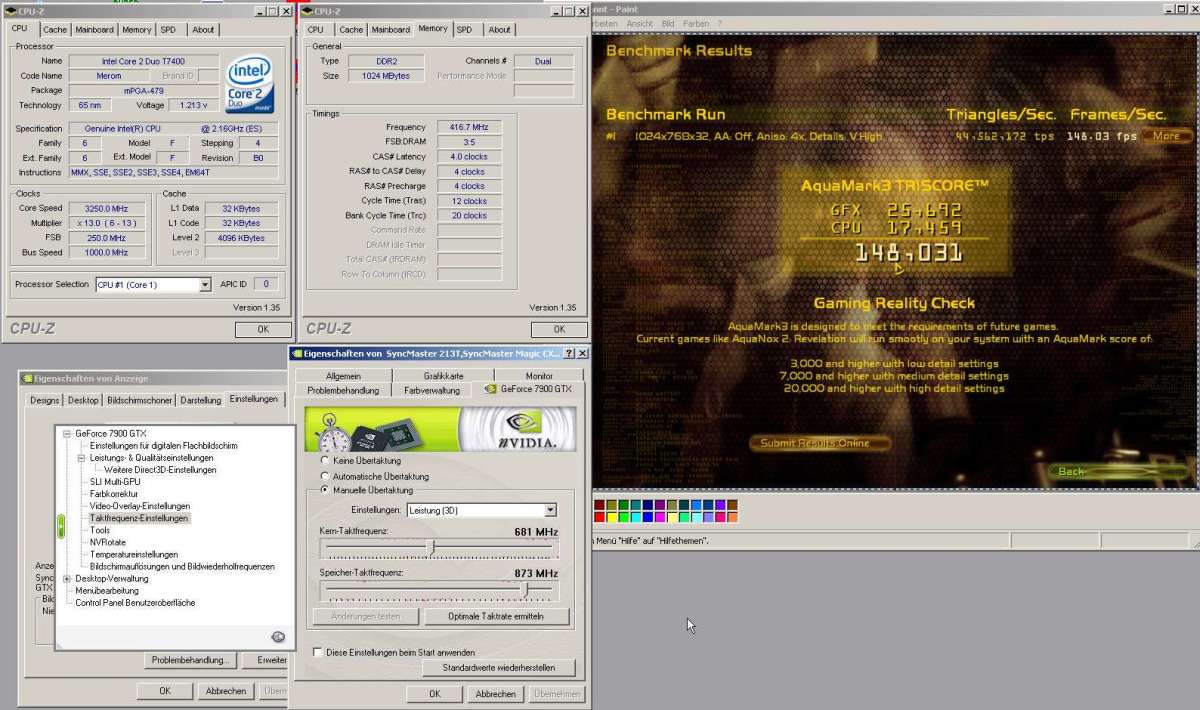Open Mainboard tab in left CPU-Z window

pos(94,30)
